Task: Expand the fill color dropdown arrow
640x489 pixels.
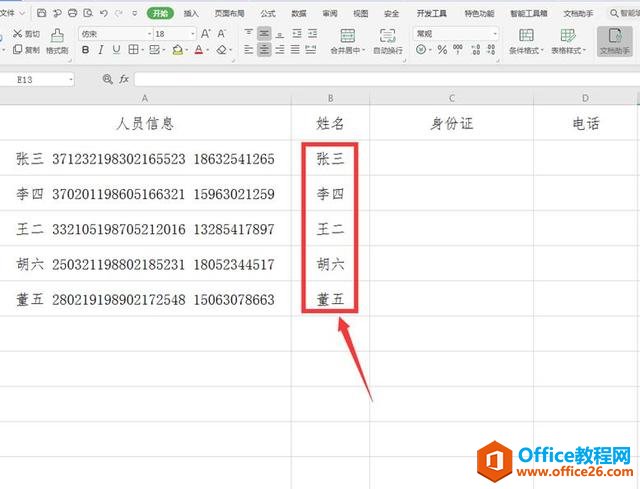Action: point(186,50)
